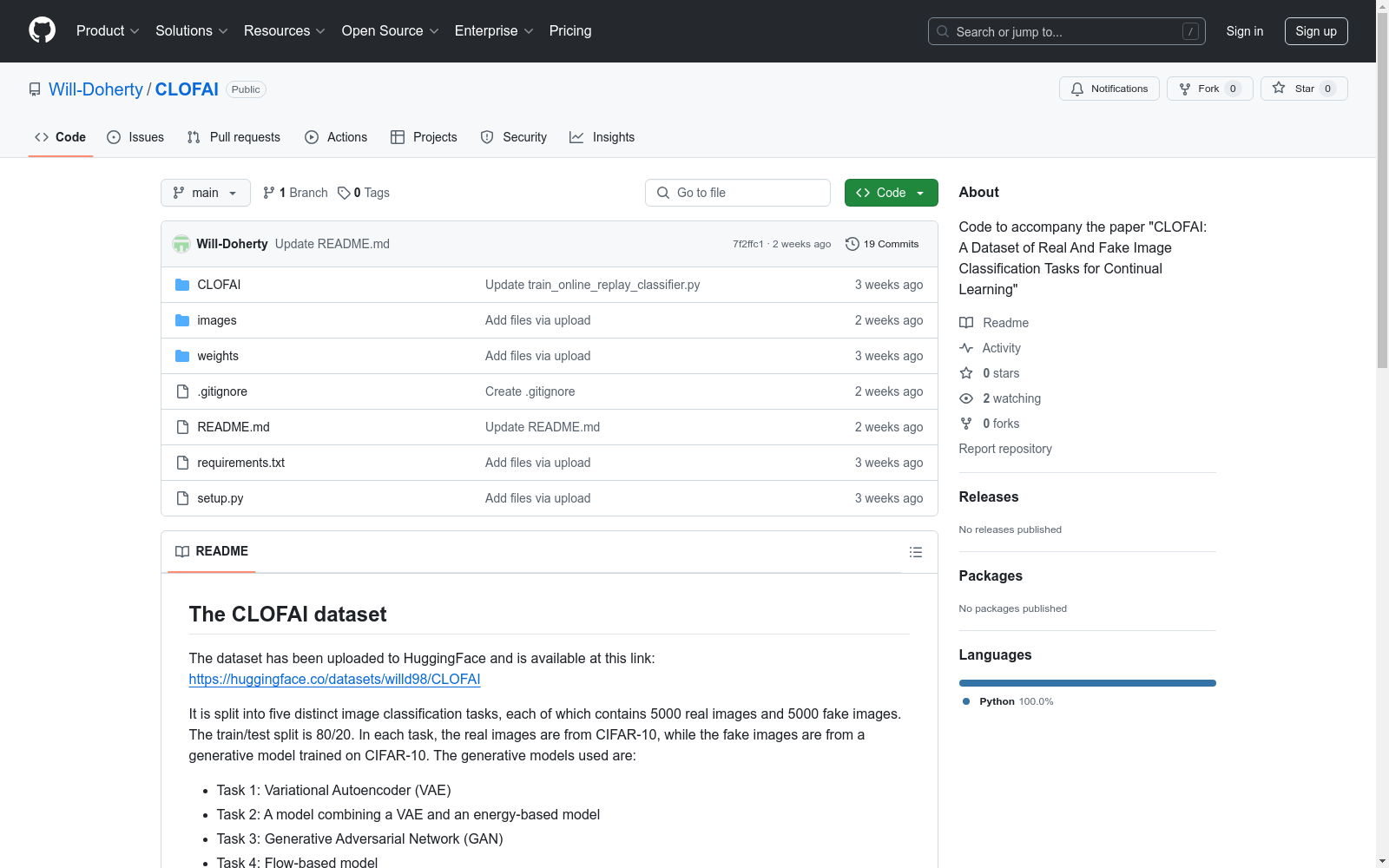Image resolution: width=1389 pixels, height=868 pixels.
Task: Open the Will-Doherty owner profile link
Action: point(95,89)
